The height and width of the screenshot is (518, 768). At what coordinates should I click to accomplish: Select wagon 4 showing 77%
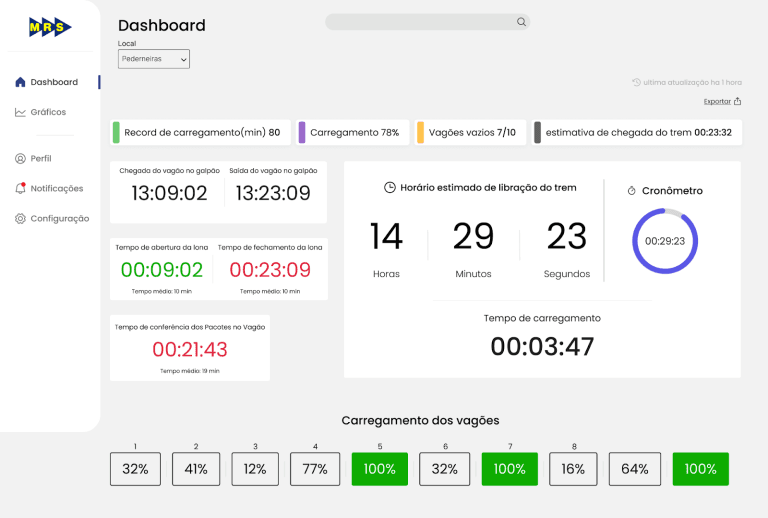[x=315, y=469]
